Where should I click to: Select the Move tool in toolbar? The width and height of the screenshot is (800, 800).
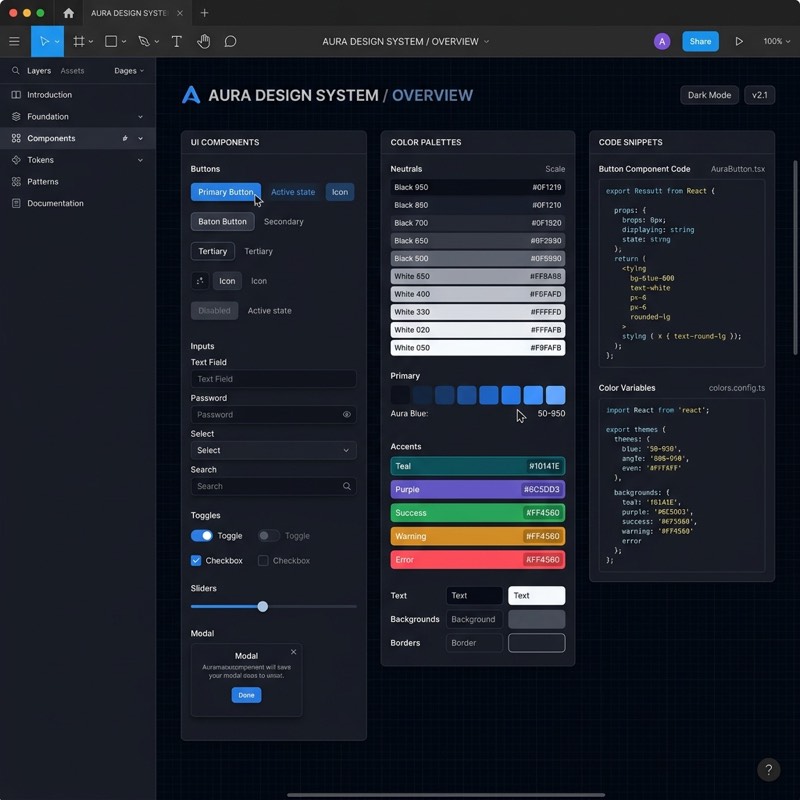(x=43, y=41)
